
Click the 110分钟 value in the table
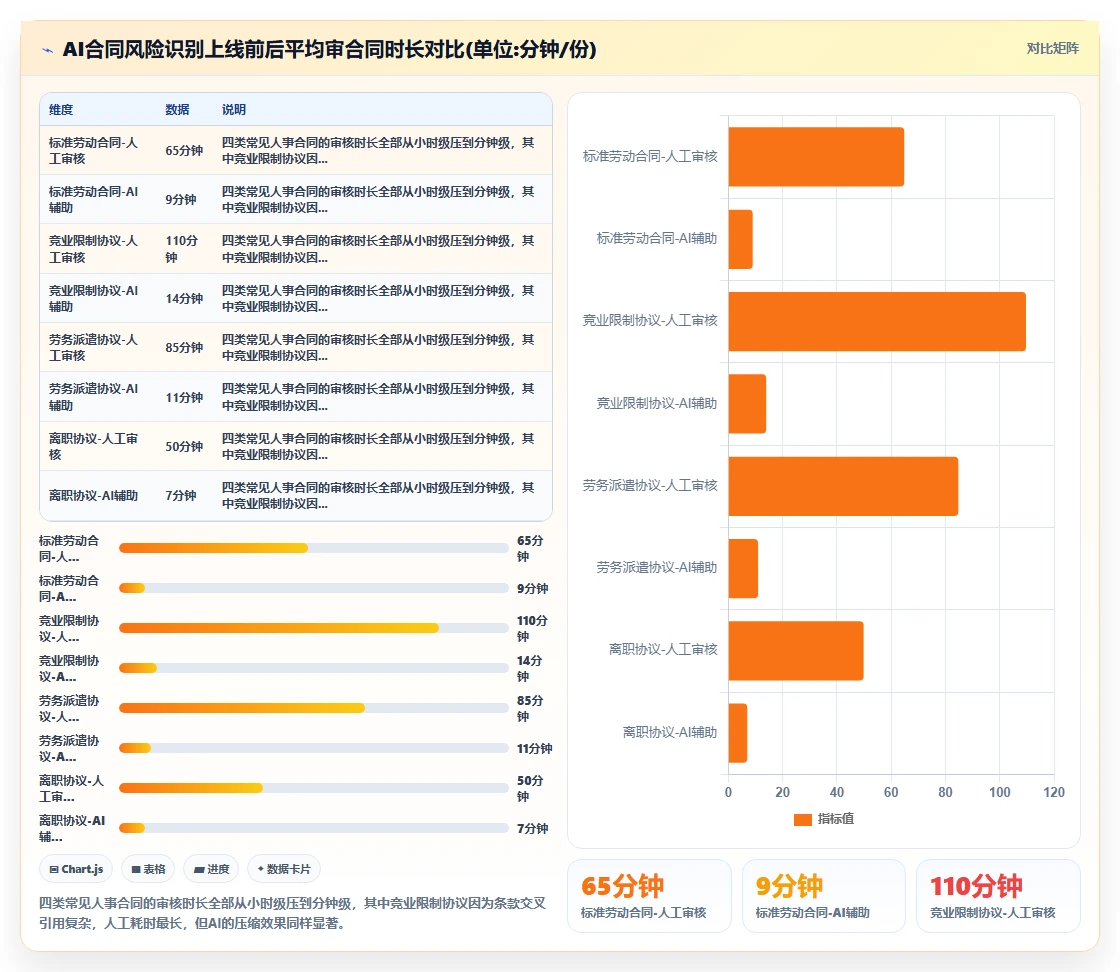click(x=181, y=249)
